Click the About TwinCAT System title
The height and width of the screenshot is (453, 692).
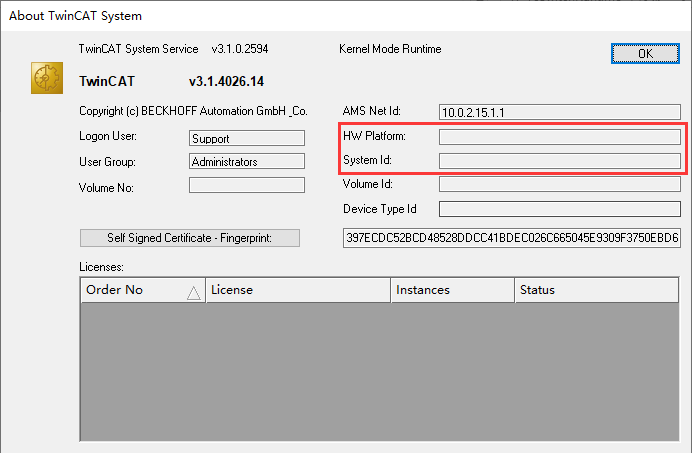click(75, 16)
